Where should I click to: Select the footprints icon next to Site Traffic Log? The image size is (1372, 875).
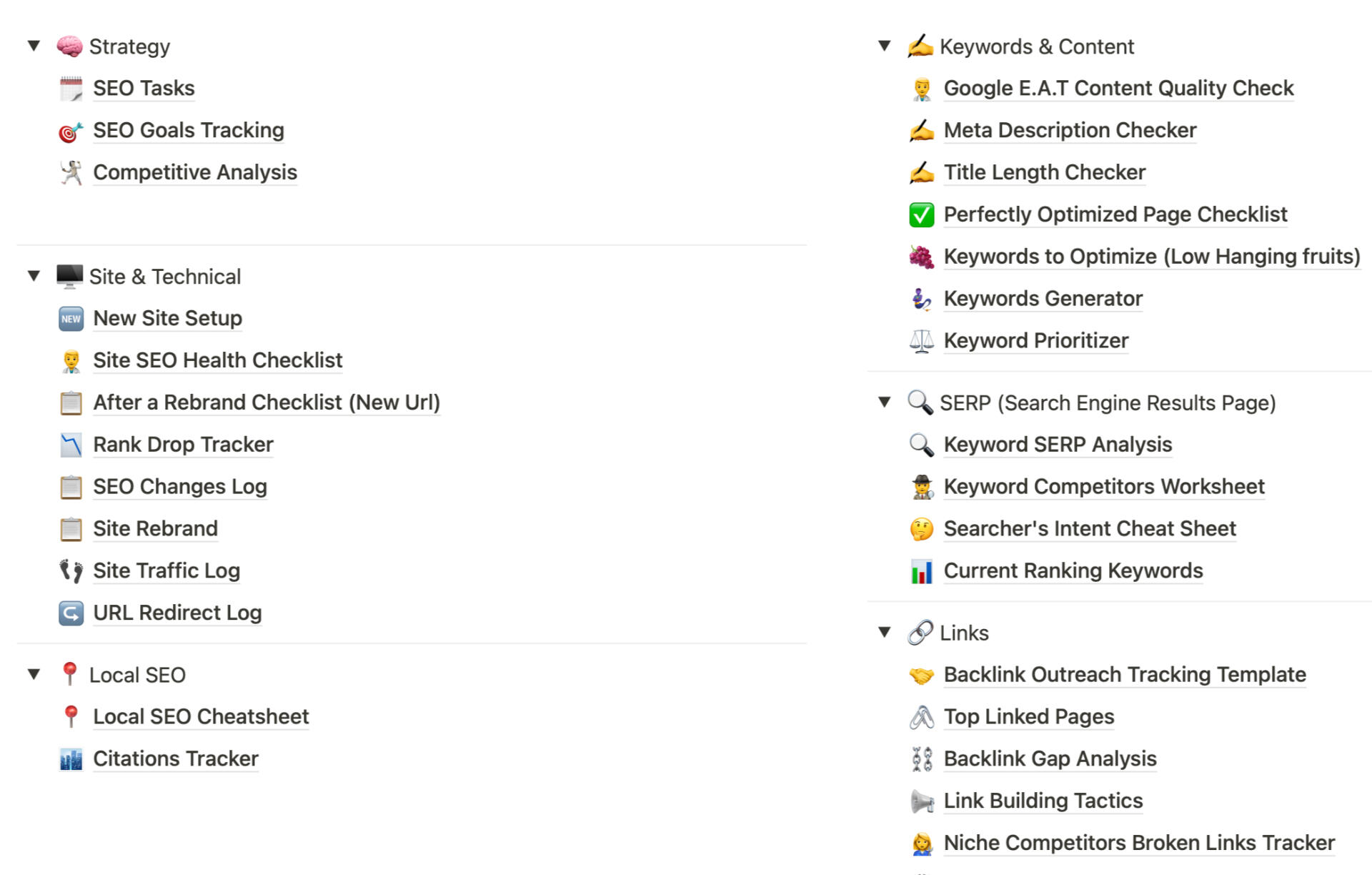tap(70, 570)
